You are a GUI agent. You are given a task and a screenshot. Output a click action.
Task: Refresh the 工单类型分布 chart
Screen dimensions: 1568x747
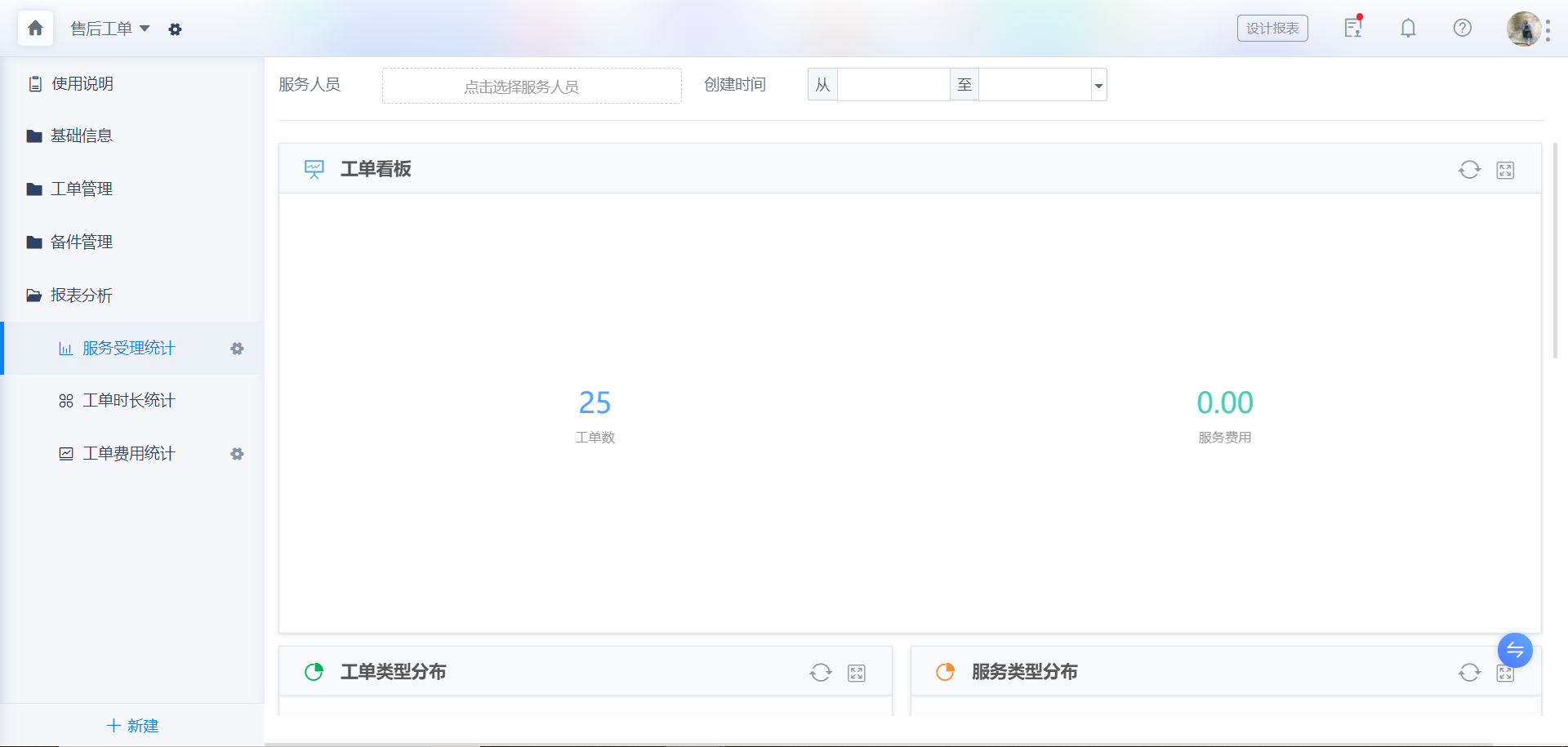tap(821, 673)
